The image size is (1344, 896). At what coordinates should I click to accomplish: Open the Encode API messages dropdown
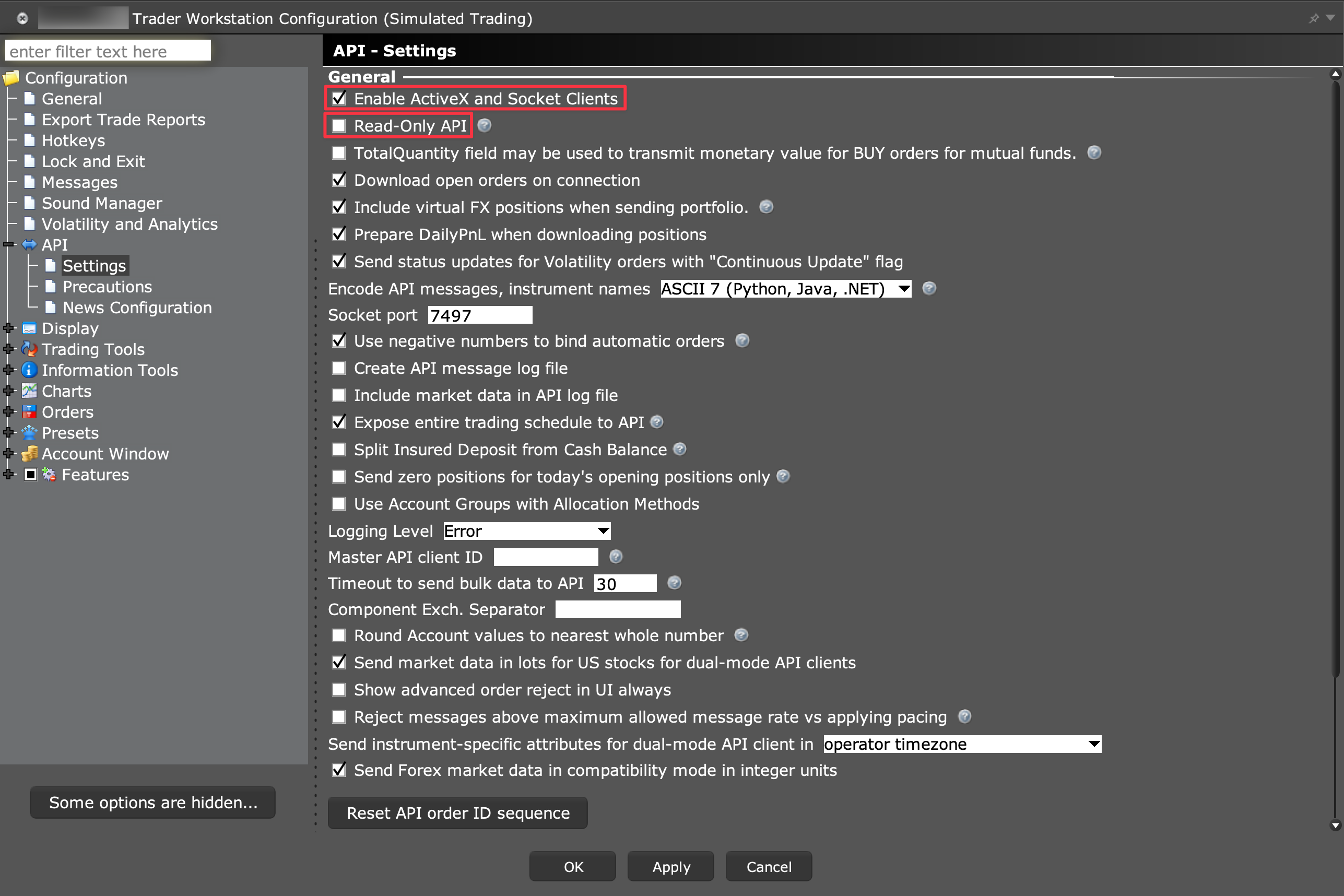click(902, 289)
